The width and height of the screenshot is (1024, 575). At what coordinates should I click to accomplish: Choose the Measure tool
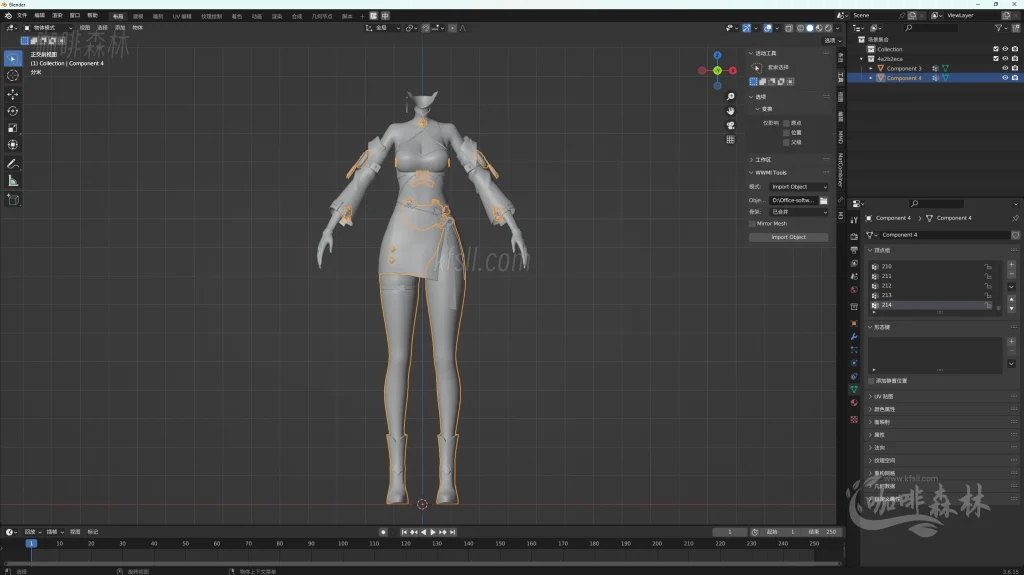coord(12,181)
